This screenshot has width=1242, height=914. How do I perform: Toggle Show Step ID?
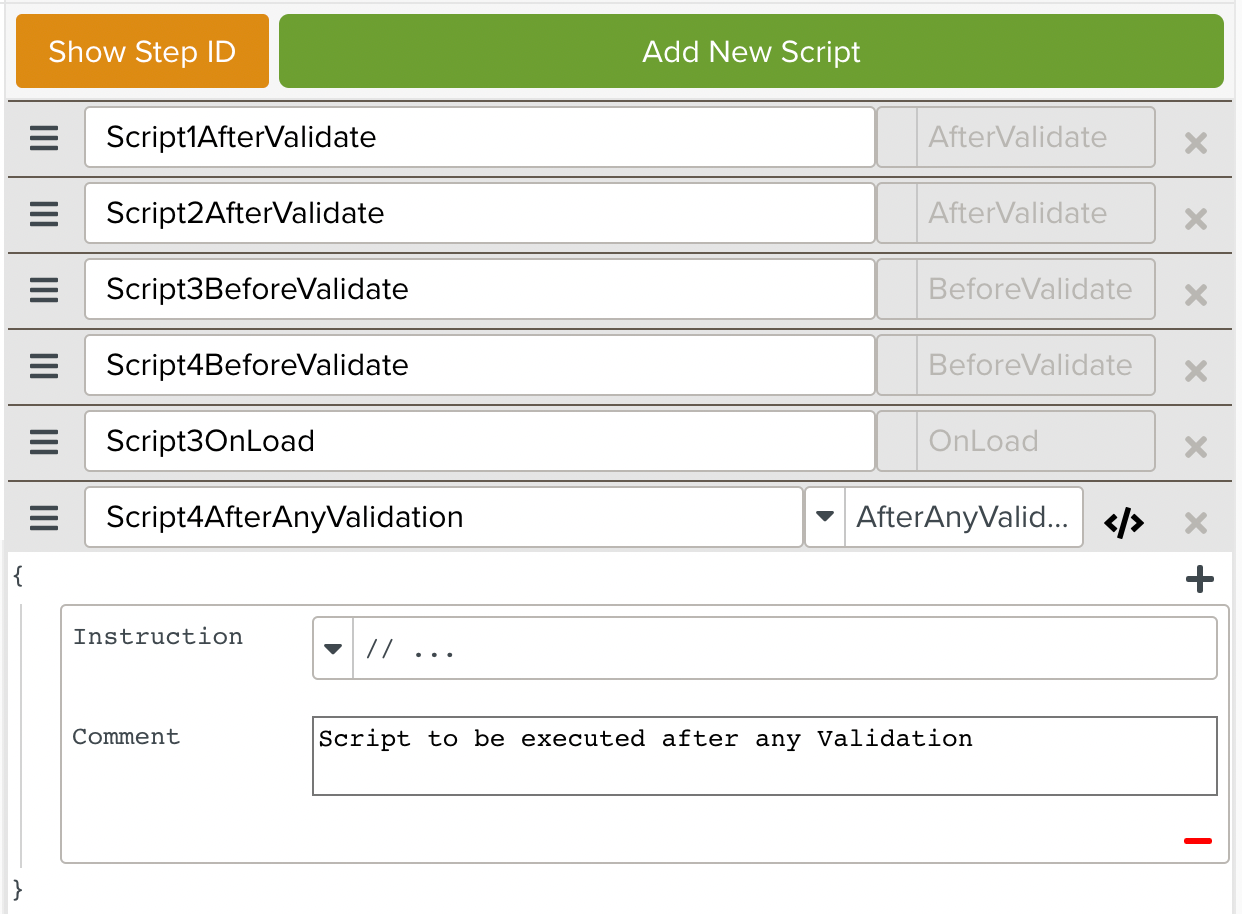pos(142,51)
